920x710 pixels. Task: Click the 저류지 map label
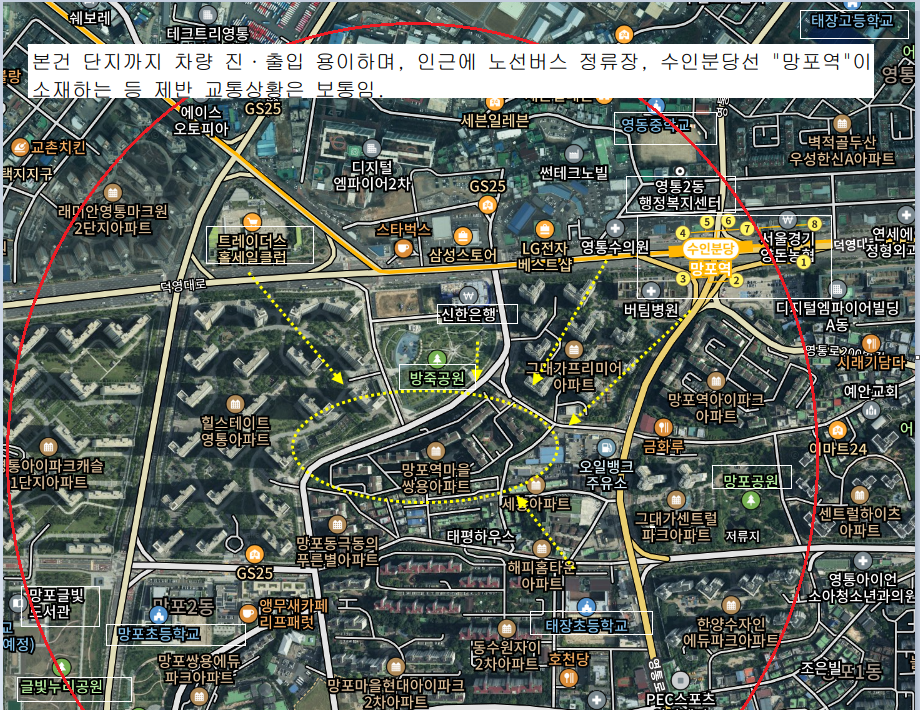pos(743,536)
